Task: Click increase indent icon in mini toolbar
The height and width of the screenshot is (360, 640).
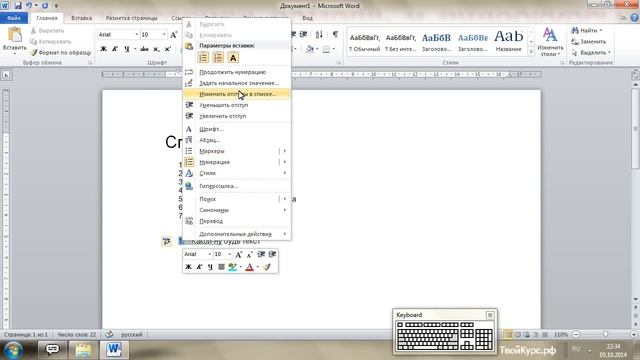Action: (x=272, y=254)
